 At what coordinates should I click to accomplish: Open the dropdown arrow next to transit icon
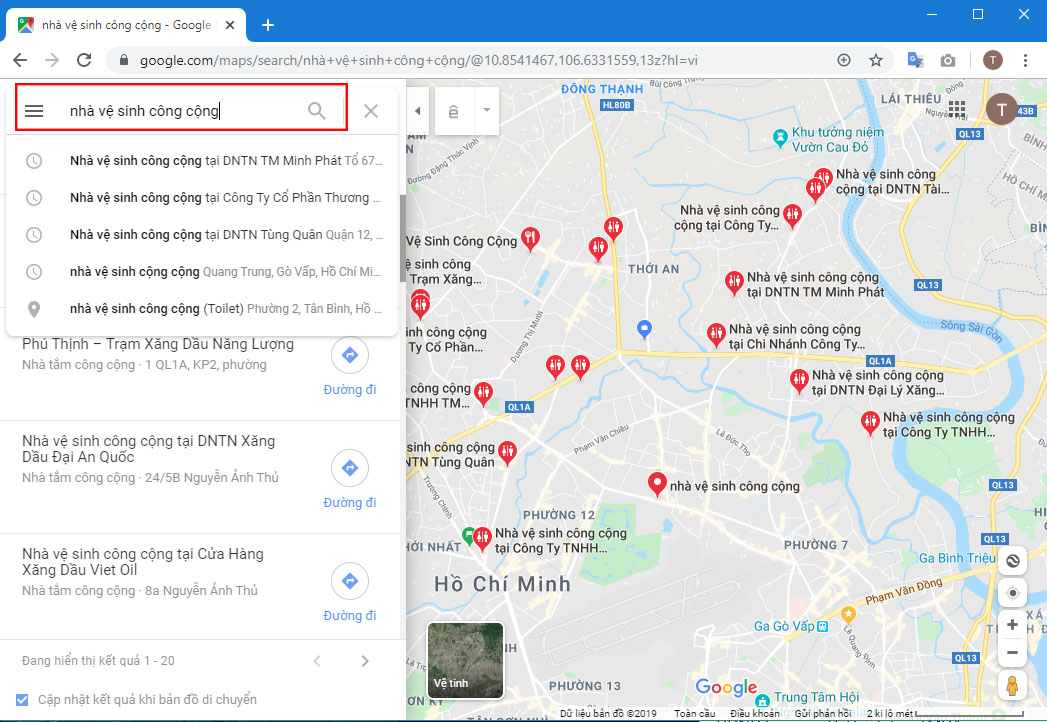[487, 110]
